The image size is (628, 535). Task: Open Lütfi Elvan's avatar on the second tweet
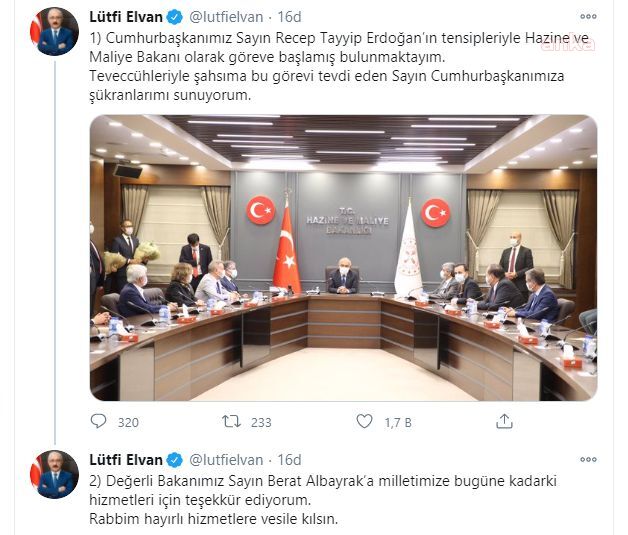54,474
